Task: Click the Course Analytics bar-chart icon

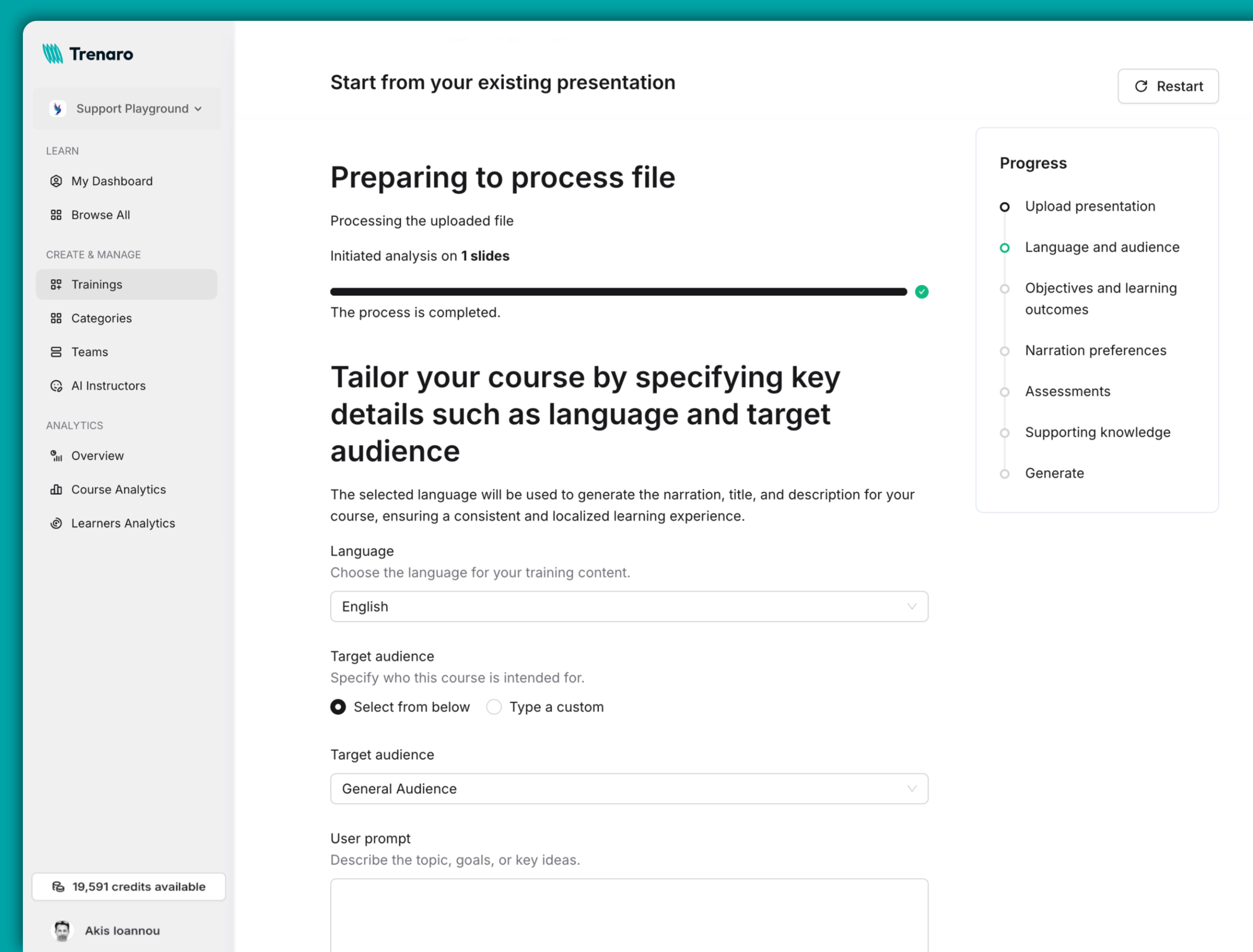Action: click(56, 489)
